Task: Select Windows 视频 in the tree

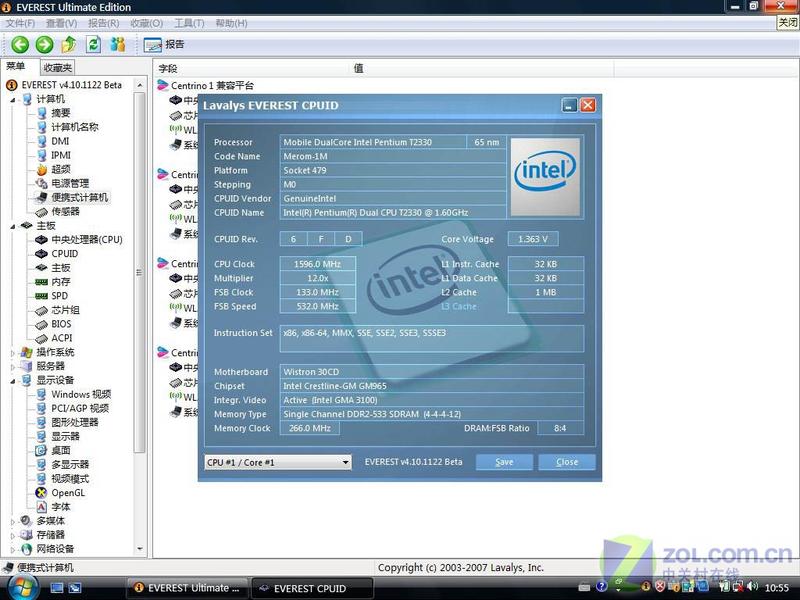Action: (81, 394)
